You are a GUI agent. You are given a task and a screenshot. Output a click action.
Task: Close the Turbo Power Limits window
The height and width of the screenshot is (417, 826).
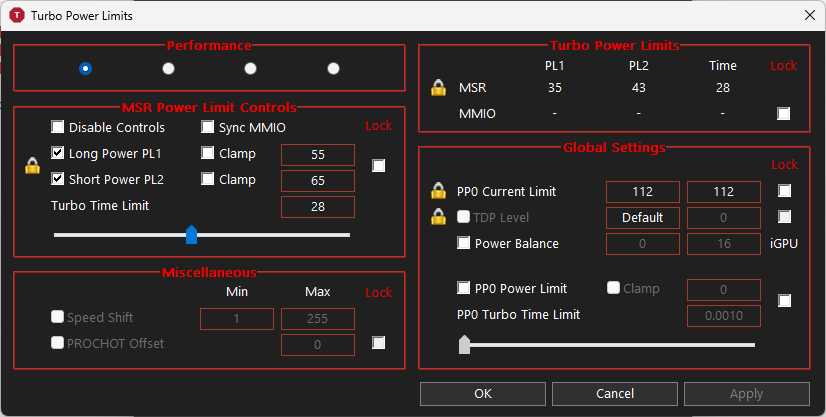pos(810,15)
